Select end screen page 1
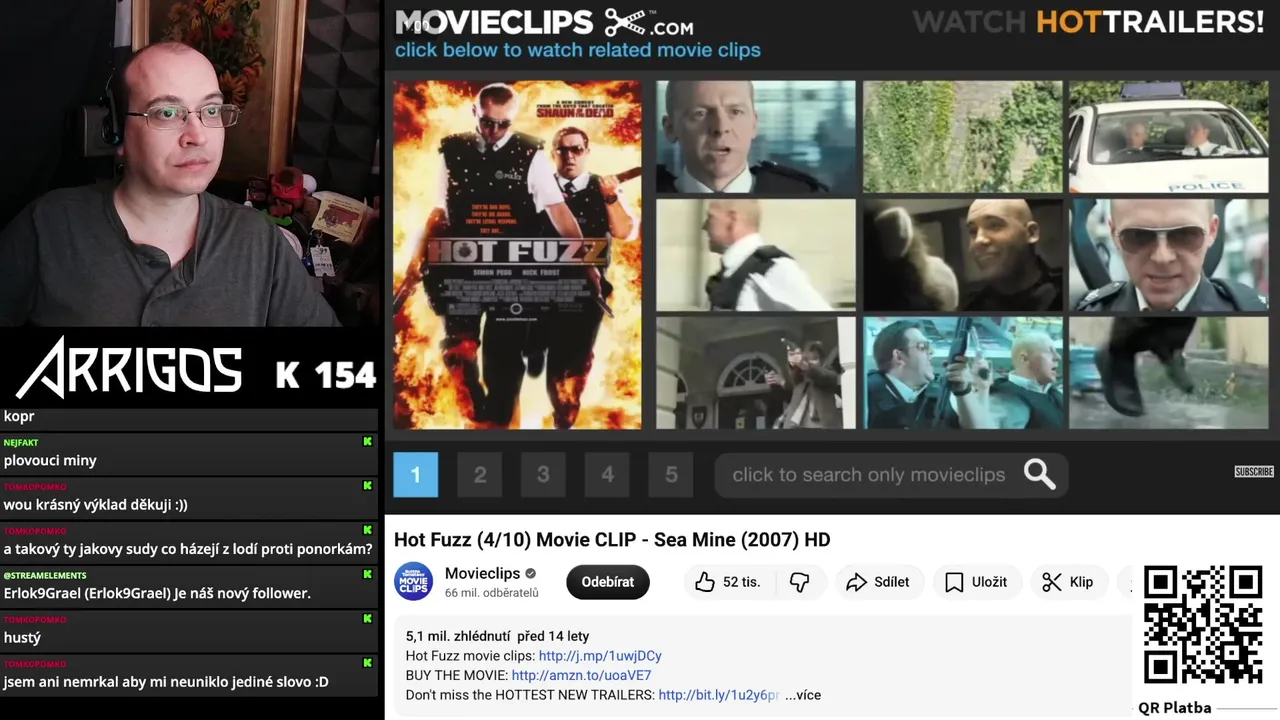This screenshot has height=720, width=1280. pyautogui.click(x=416, y=475)
